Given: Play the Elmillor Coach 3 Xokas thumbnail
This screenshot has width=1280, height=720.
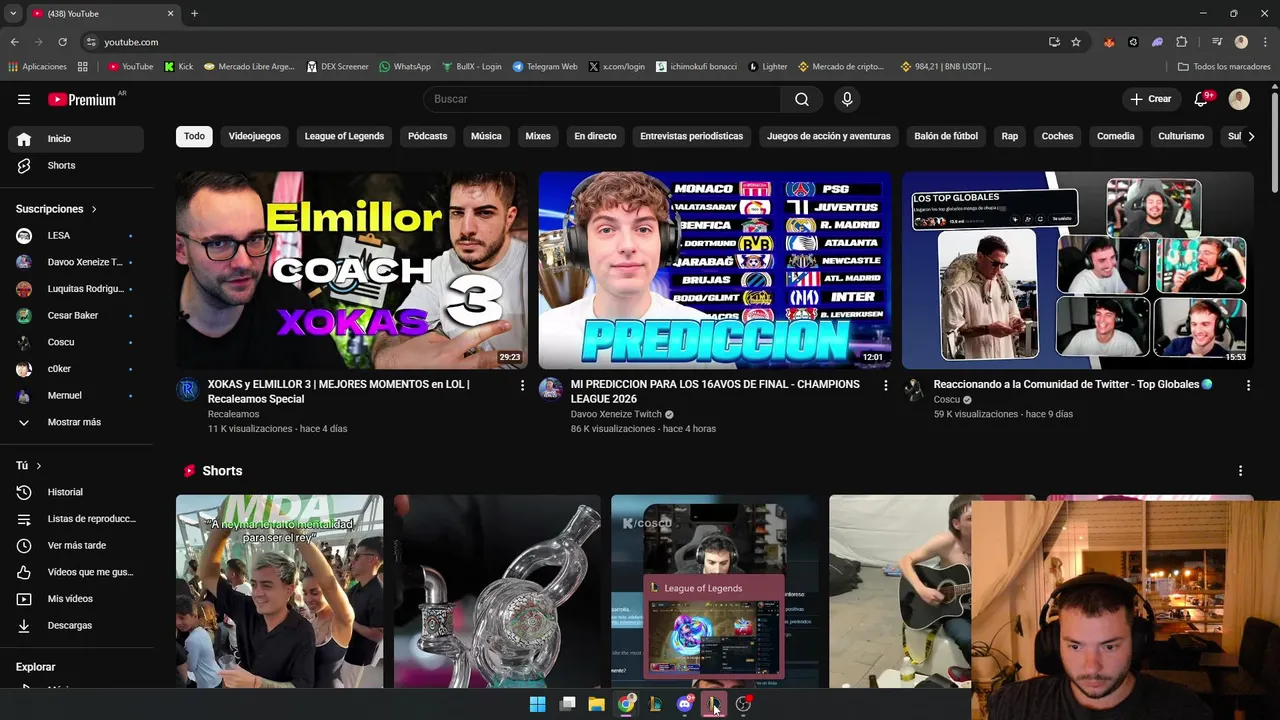Looking at the screenshot, I should (351, 270).
